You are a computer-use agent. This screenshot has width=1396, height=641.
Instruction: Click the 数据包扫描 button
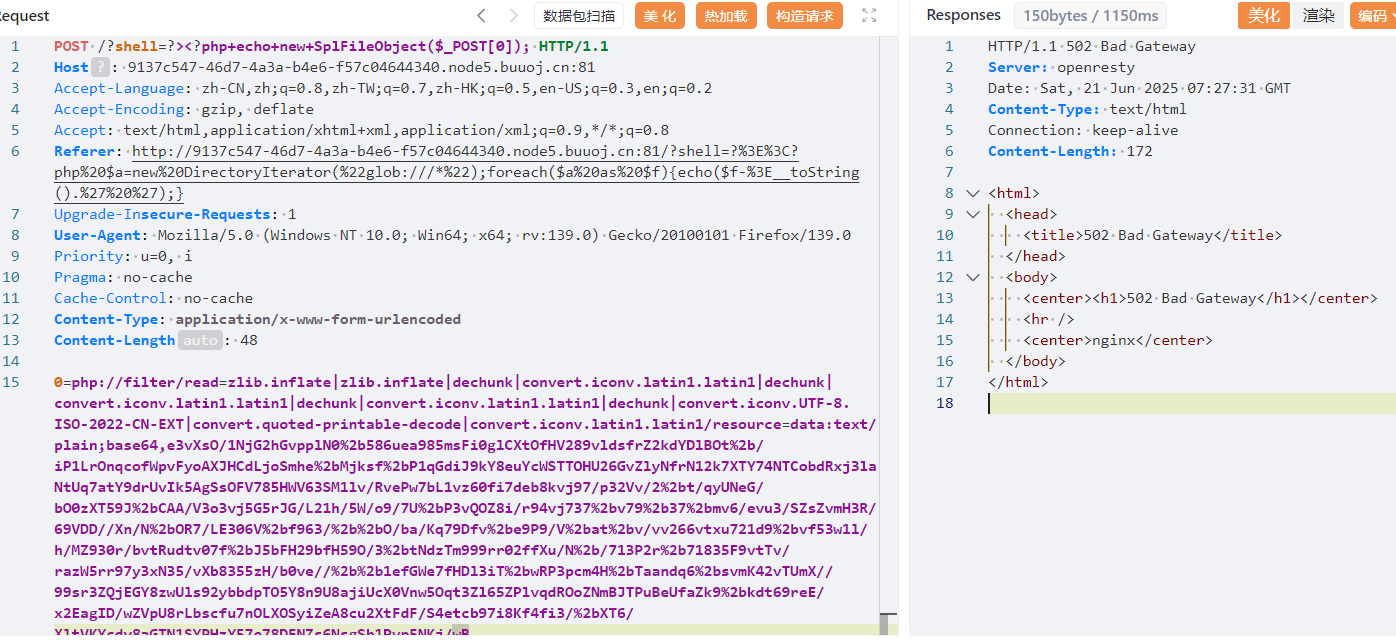pyautogui.click(x=579, y=15)
